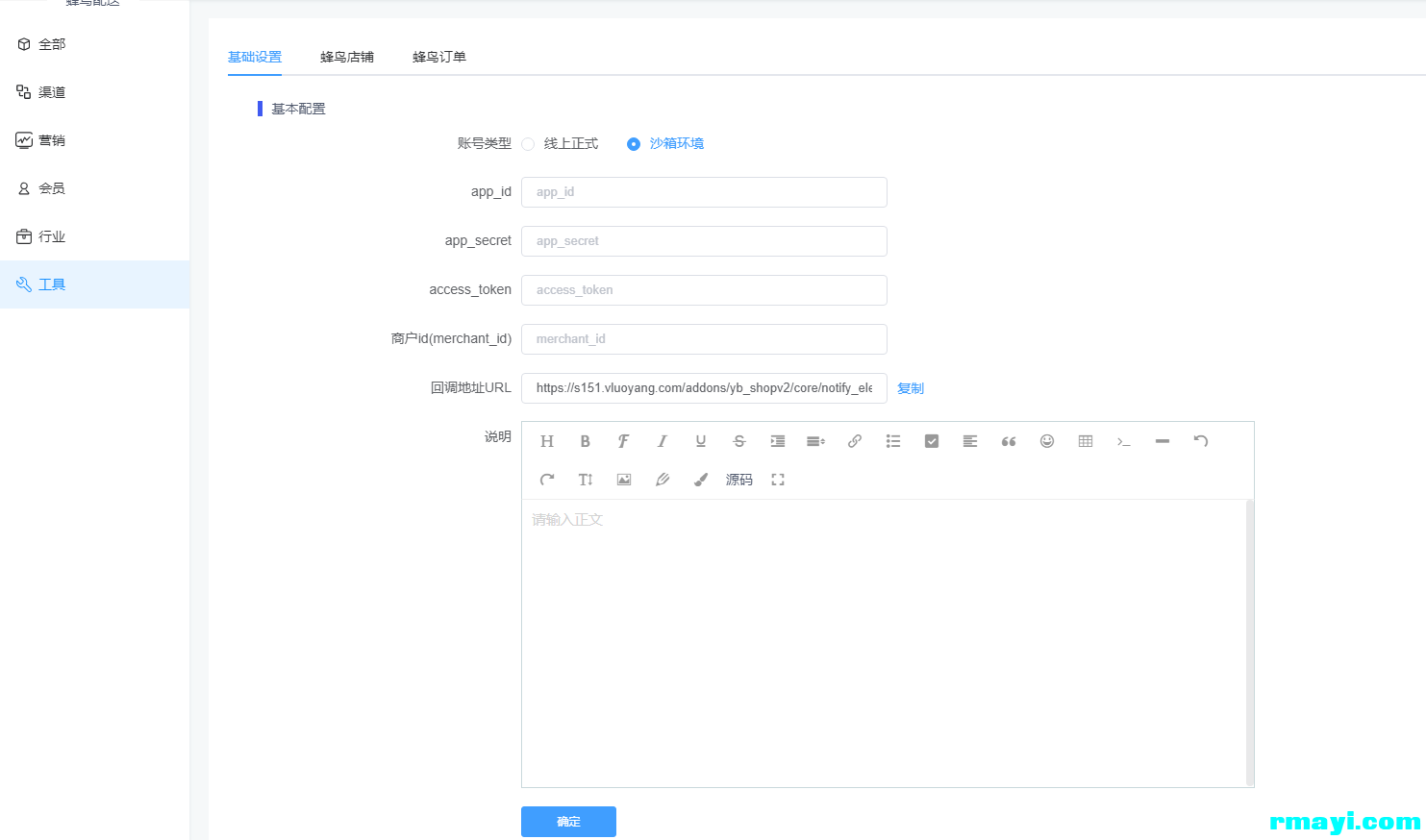Insert a horizontal divider line
This screenshot has height=840, width=1426.
coord(1163,441)
